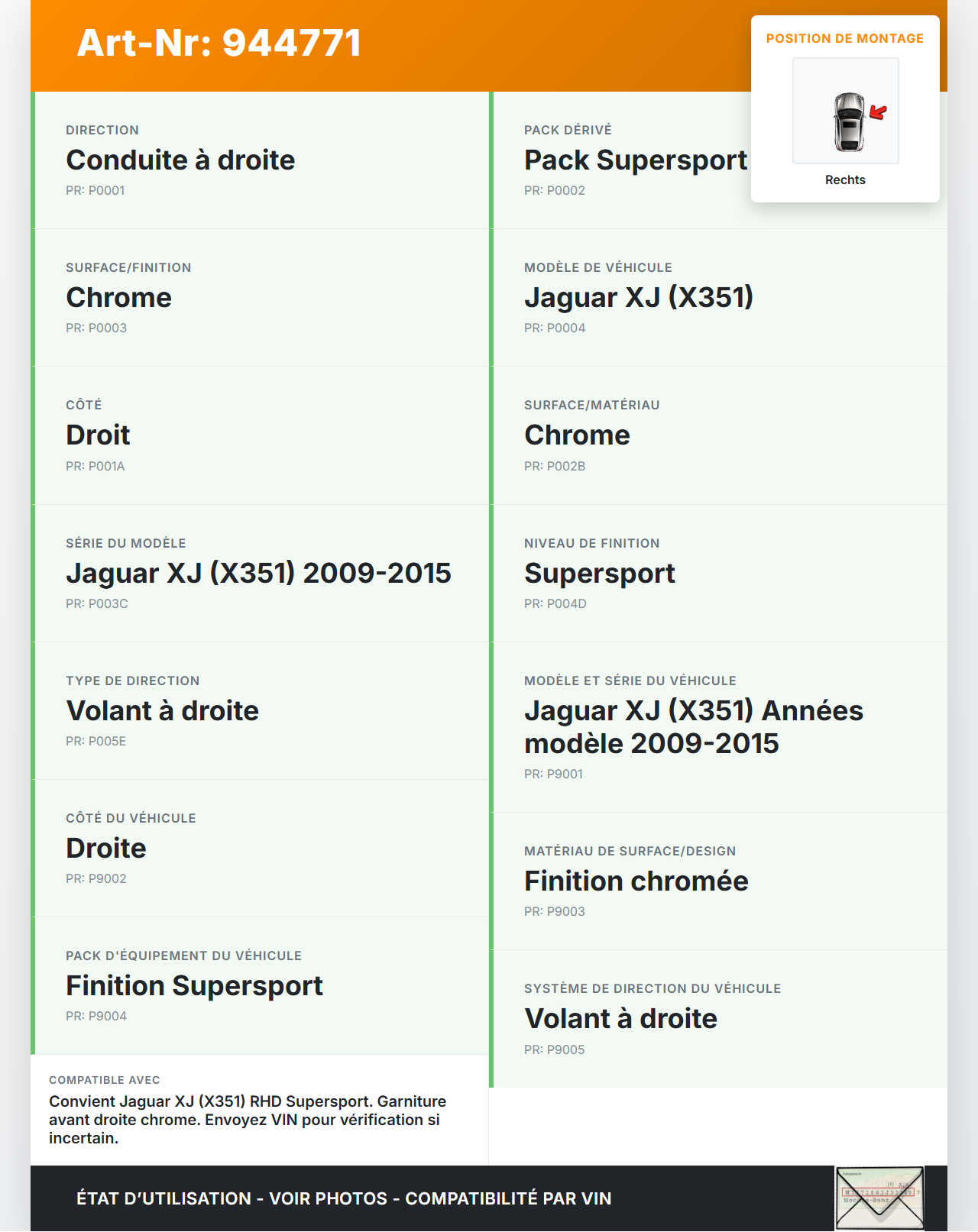Click the 'État d'utilisation' footer banner text

click(344, 1198)
